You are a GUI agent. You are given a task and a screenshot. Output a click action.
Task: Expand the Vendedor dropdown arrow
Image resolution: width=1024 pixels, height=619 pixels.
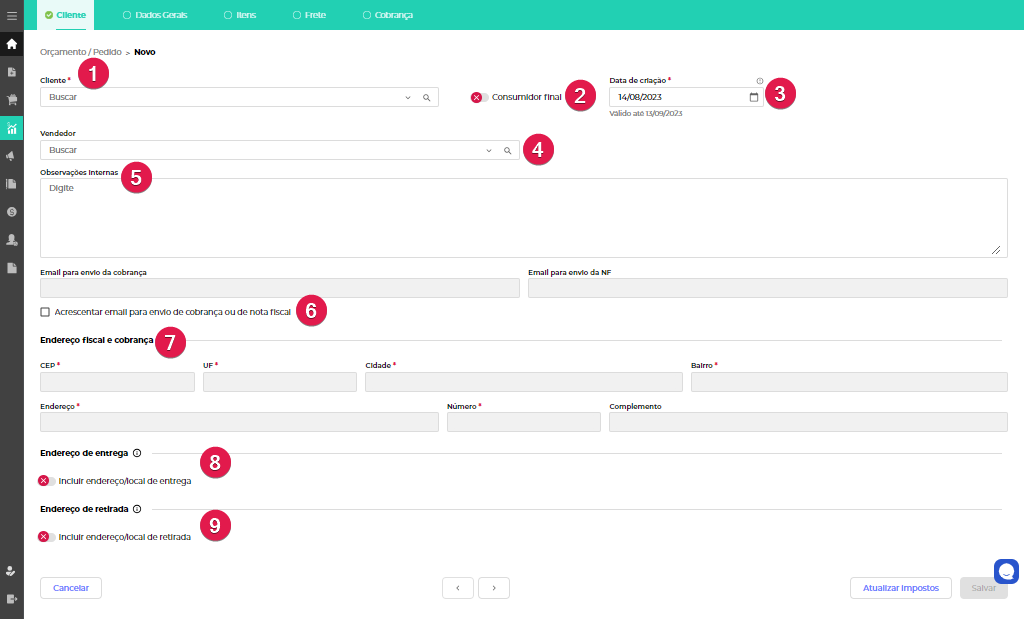pos(489,150)
